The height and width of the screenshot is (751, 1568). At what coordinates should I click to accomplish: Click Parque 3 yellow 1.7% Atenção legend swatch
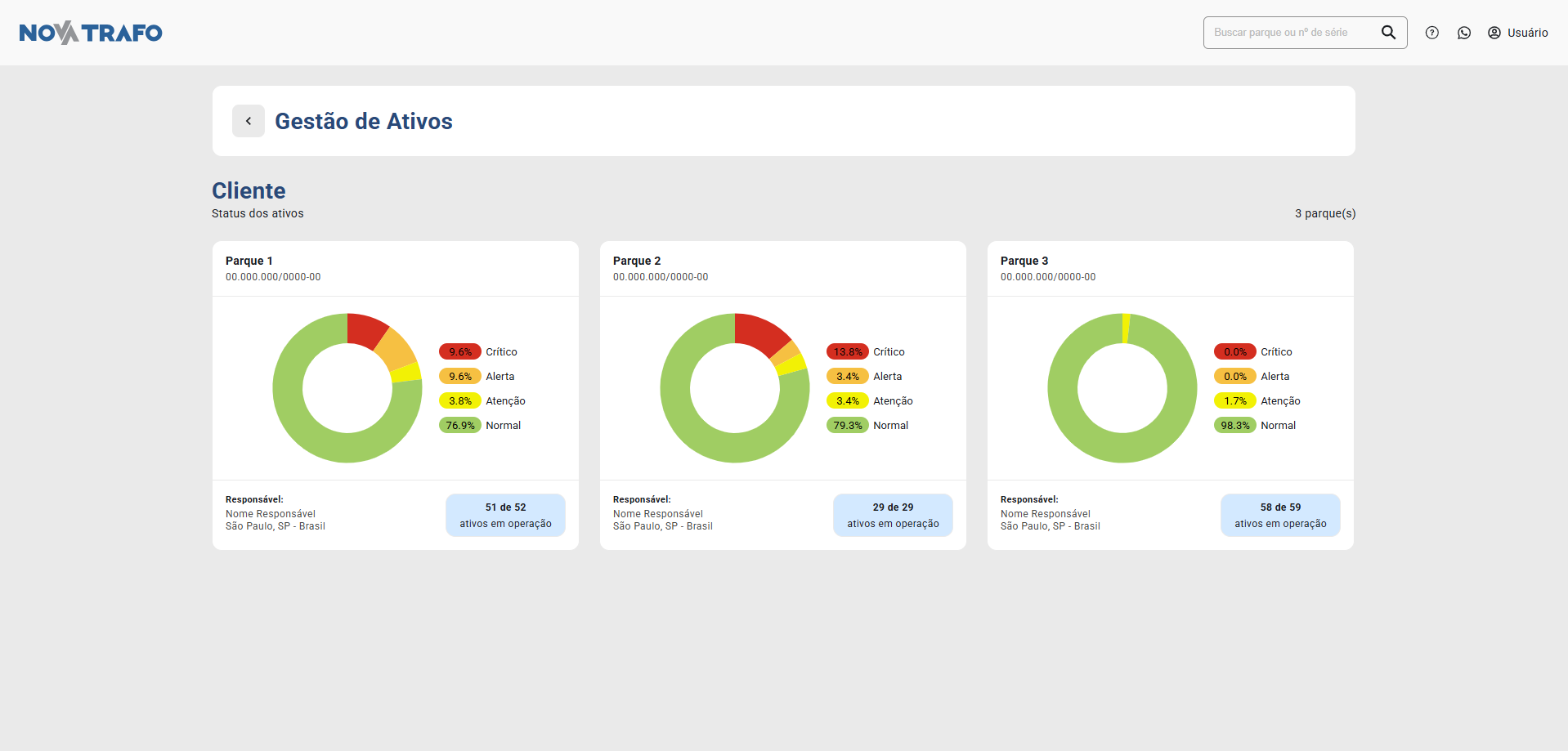pyautogui.click(x=1235, y=401)
